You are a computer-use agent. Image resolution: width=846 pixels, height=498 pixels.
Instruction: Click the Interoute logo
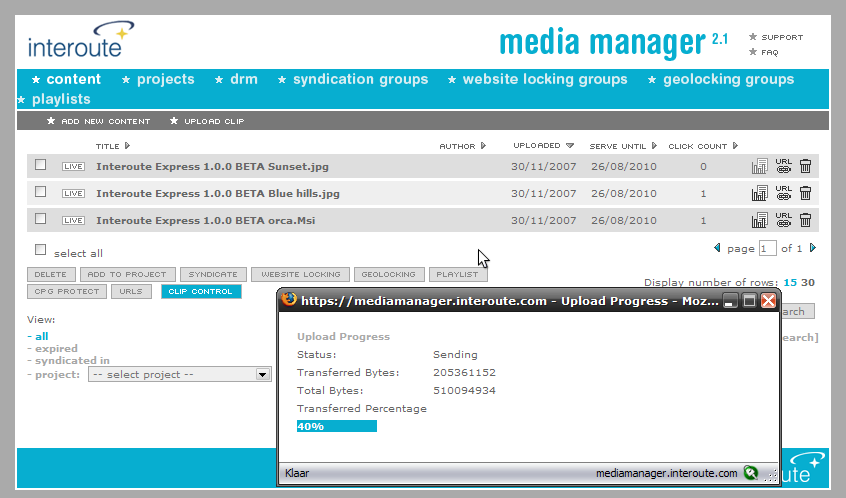[x=81, y=39]
